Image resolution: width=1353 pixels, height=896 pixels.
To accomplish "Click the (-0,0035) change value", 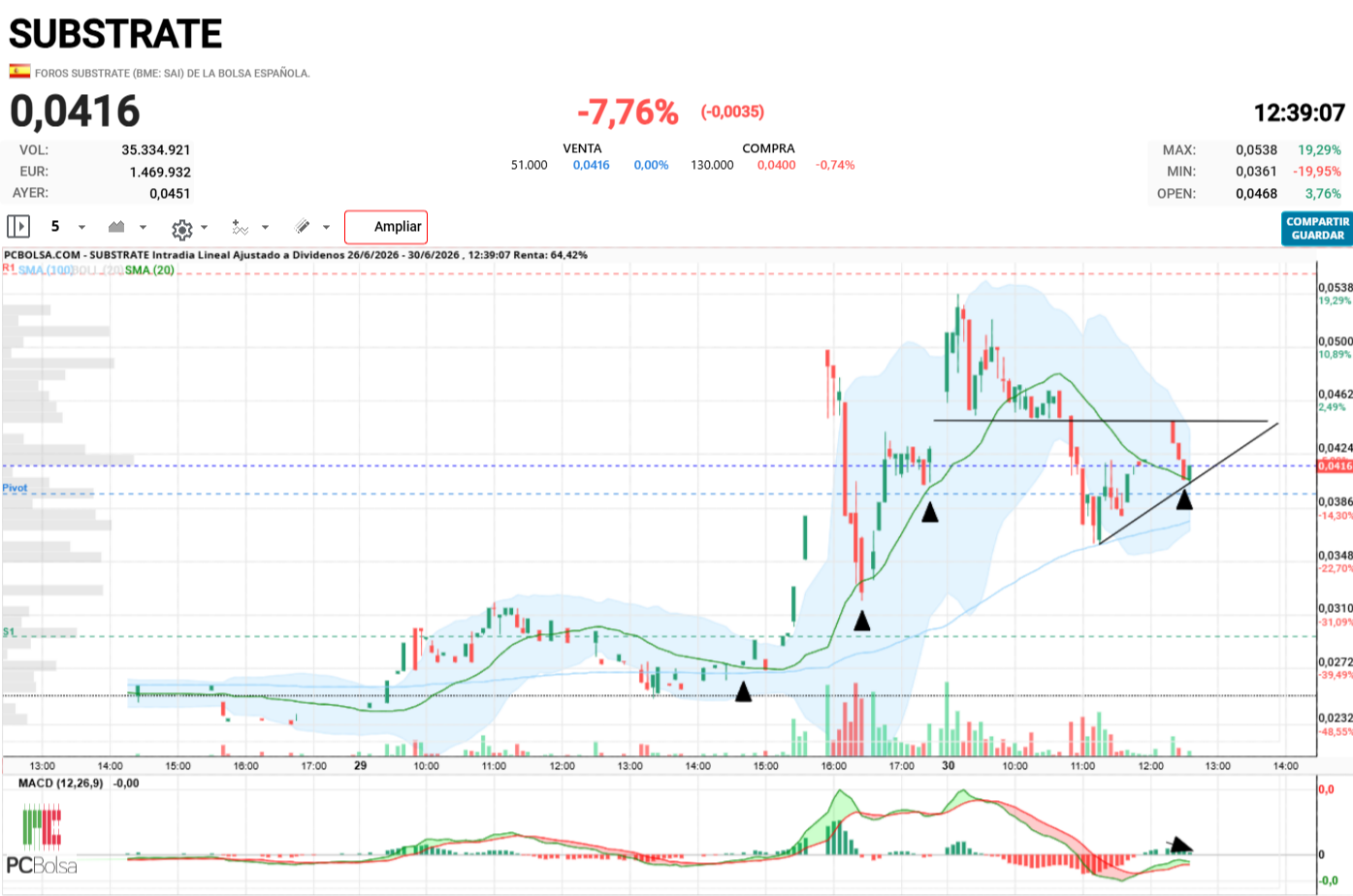I will point(732,112).
